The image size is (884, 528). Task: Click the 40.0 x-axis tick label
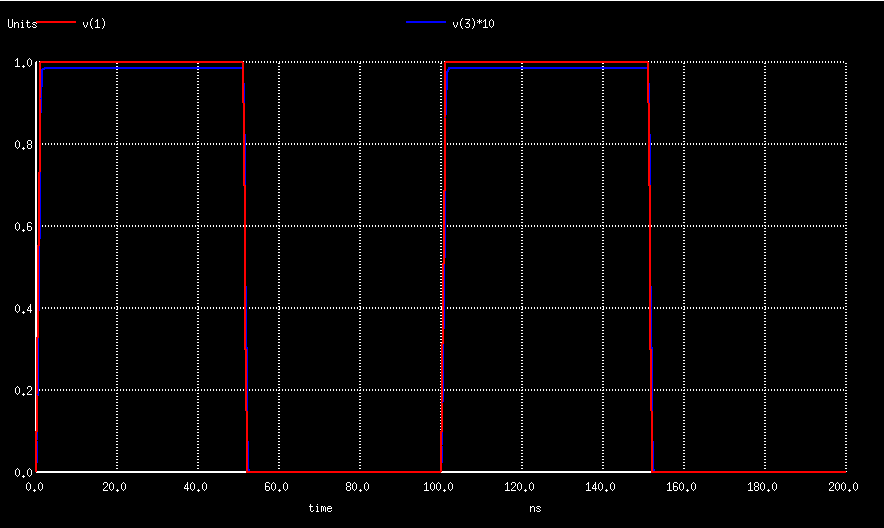point(196,487)
